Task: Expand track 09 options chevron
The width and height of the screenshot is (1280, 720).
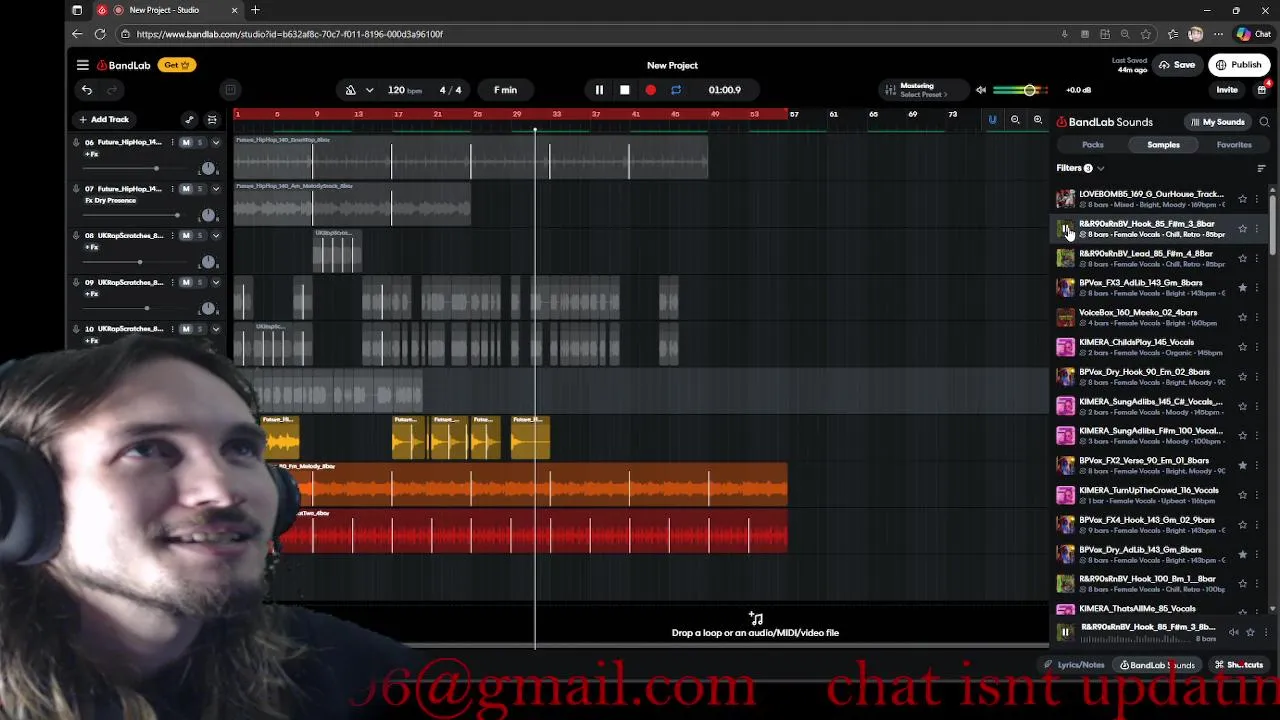Action: pos(215,283)
